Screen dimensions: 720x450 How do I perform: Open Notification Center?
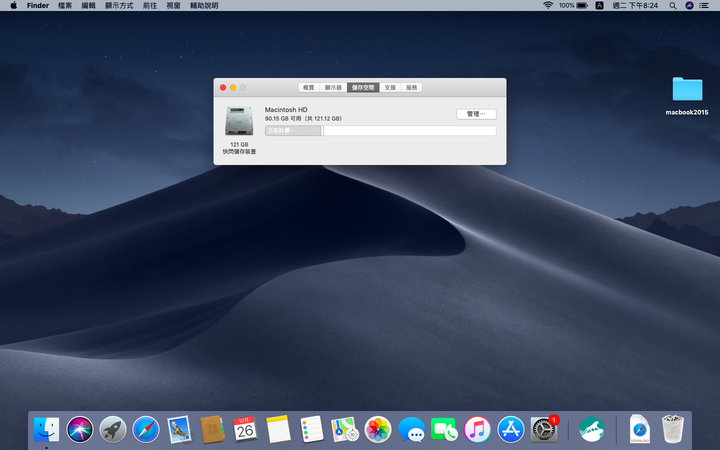[x=704, y=6]
